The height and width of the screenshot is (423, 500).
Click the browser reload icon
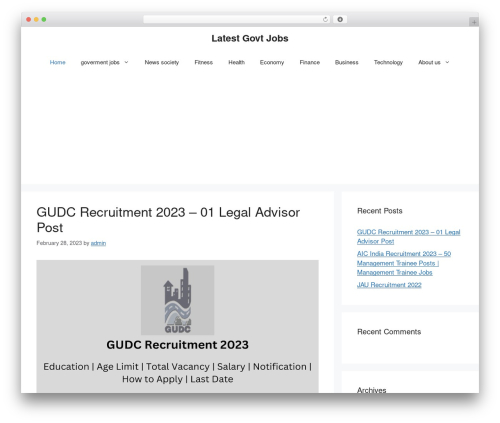325,20
